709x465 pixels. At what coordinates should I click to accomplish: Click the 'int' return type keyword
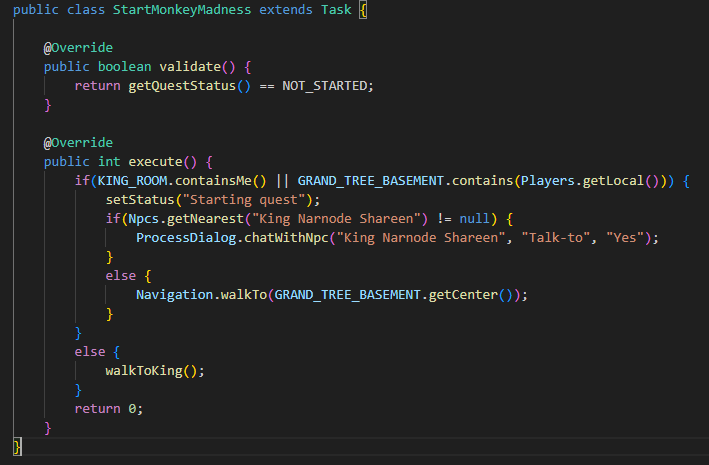(109, 161)
